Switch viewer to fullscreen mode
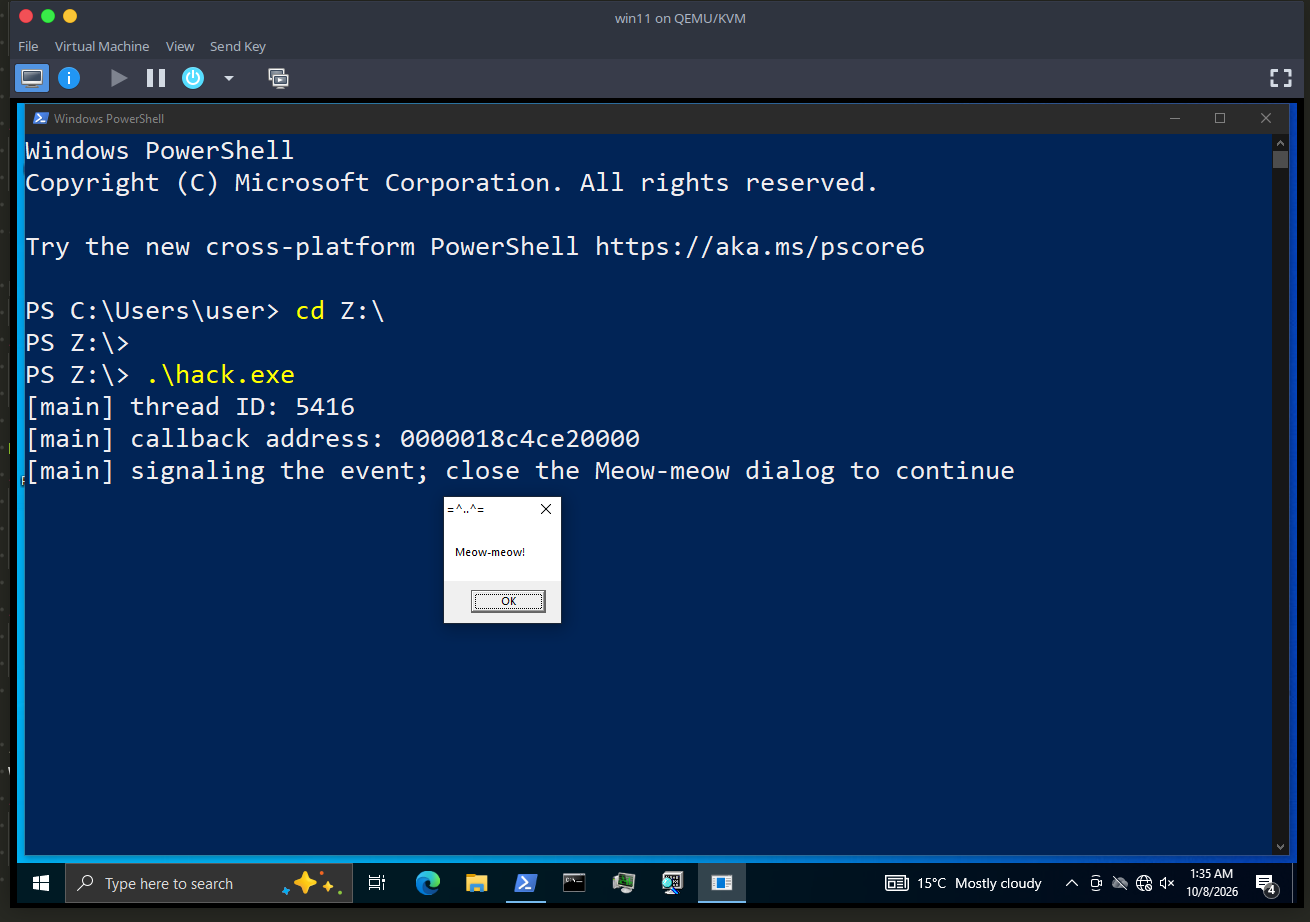Viewport: 1310px width, 922px height. (1280, 77)
